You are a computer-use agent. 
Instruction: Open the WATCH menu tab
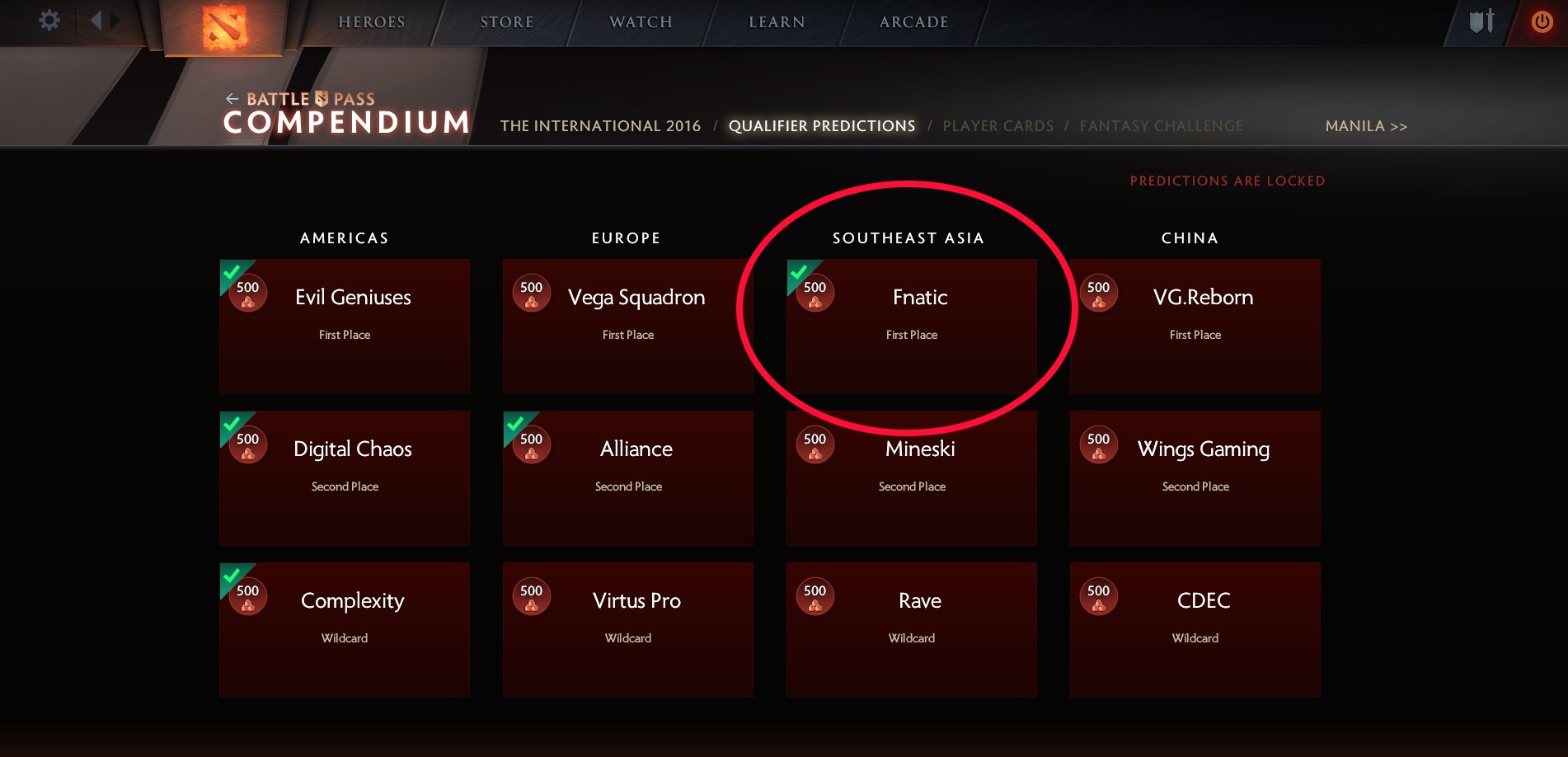click(641, 22)
